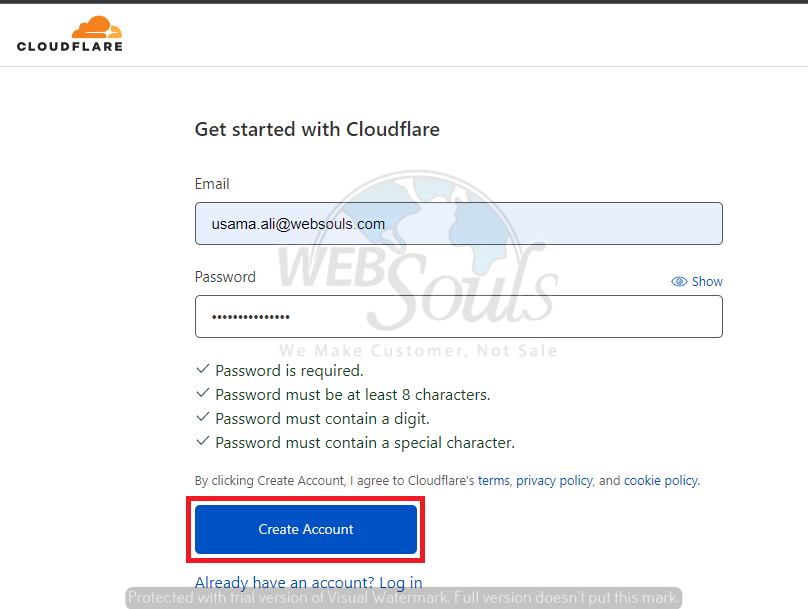
Task: Open the privacy policy link
Action: 554,481
